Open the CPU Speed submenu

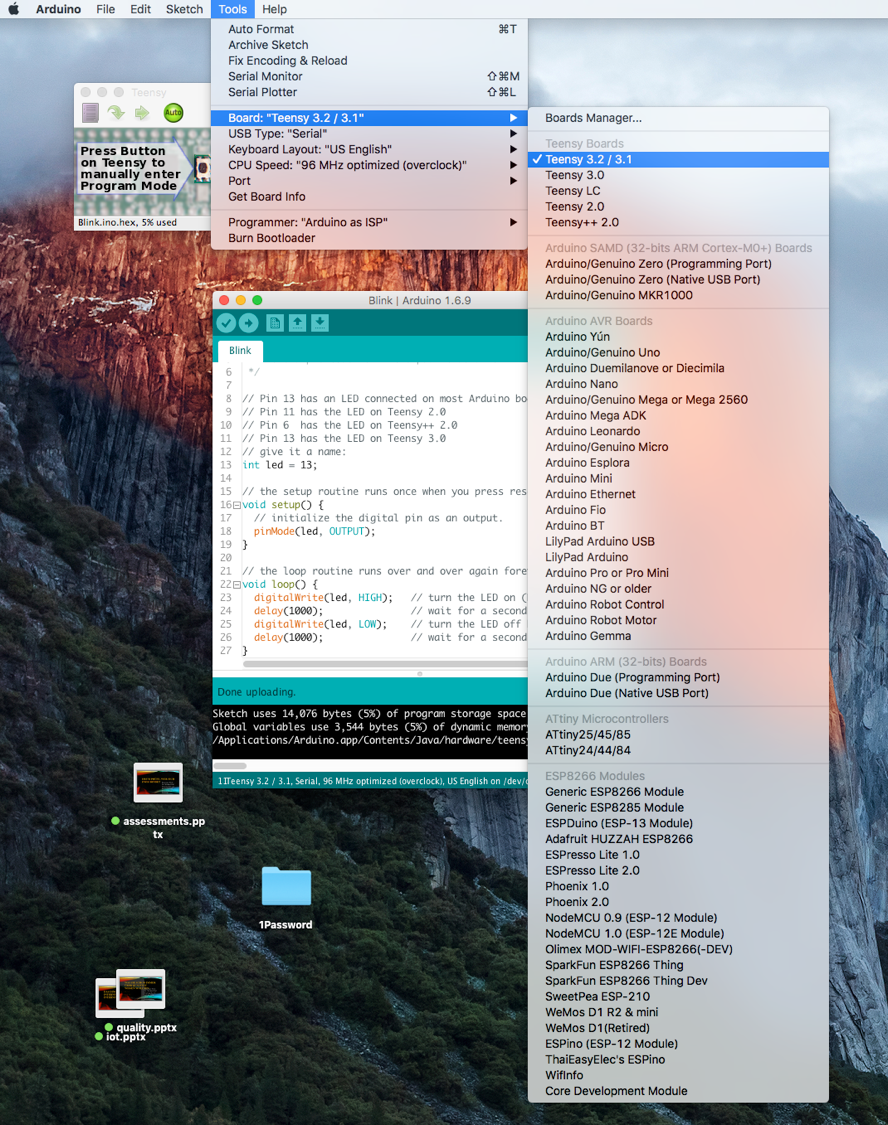coord(369,165)
